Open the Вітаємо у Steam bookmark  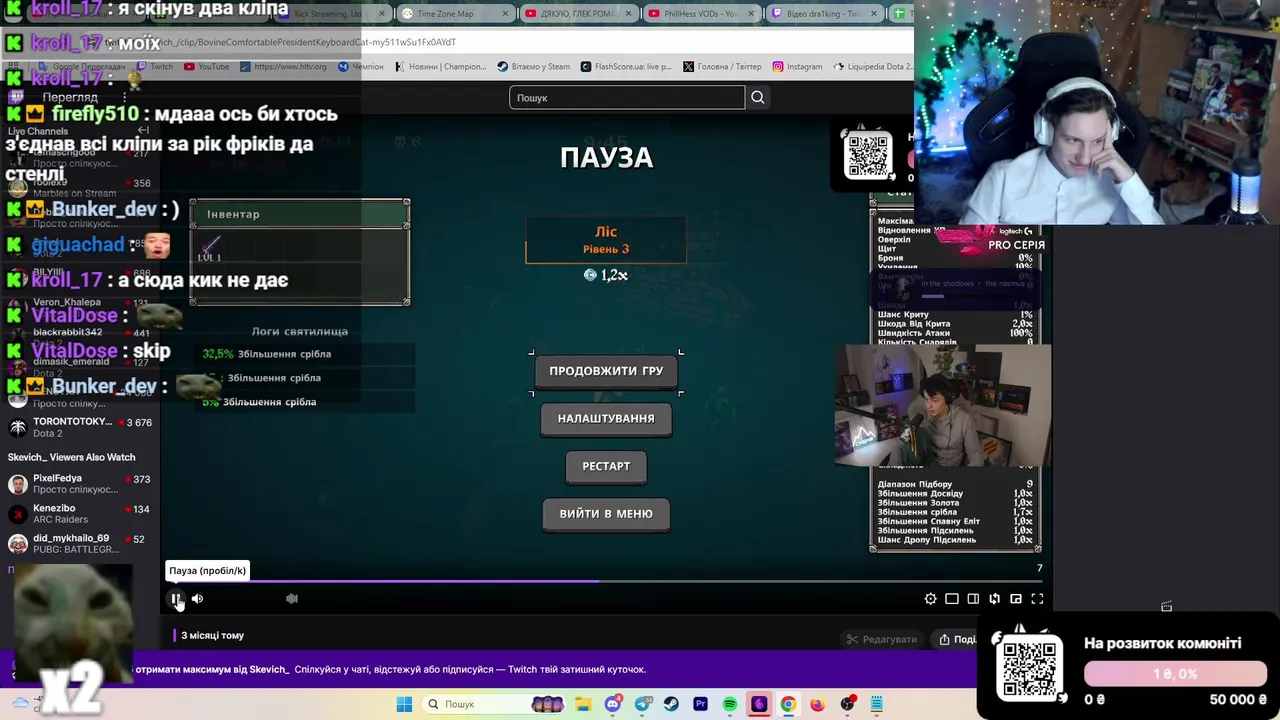(x=533, y=67)
